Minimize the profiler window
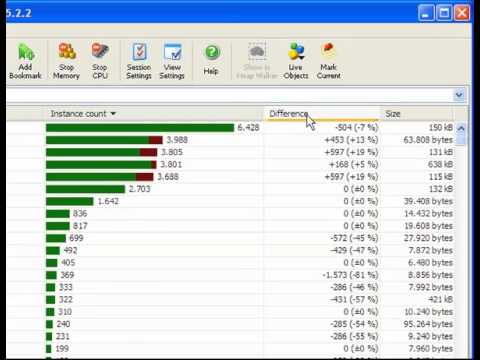This screenshot has height=360, width=480. tap(426, 13)
